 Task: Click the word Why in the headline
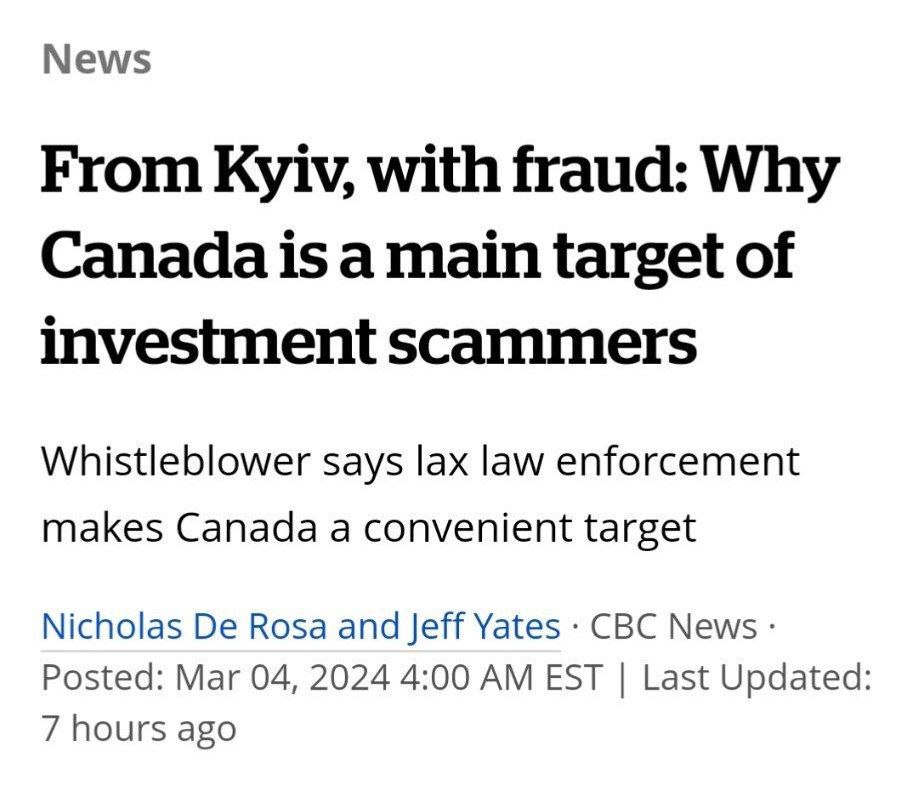768,174
